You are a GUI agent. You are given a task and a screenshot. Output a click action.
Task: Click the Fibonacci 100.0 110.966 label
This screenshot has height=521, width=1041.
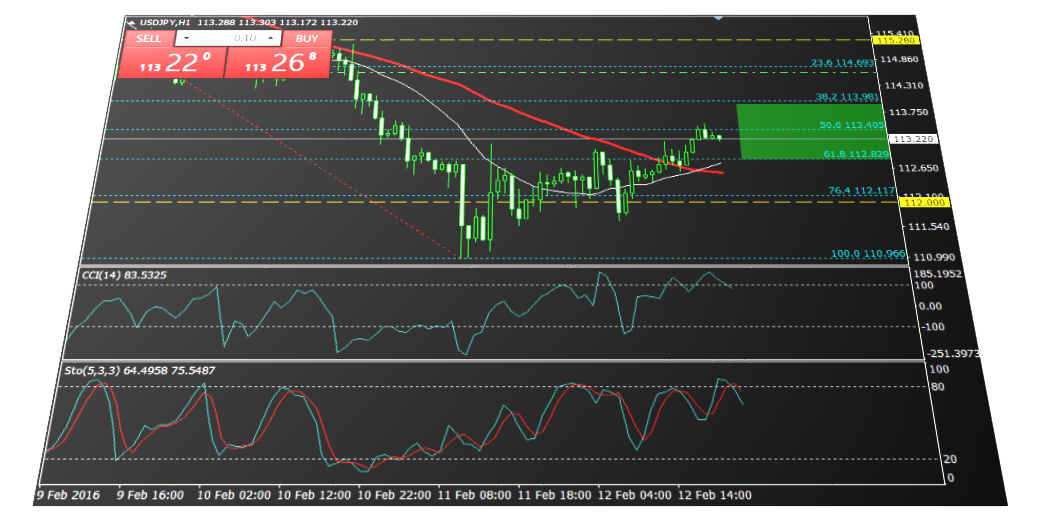tap(868, 254)
